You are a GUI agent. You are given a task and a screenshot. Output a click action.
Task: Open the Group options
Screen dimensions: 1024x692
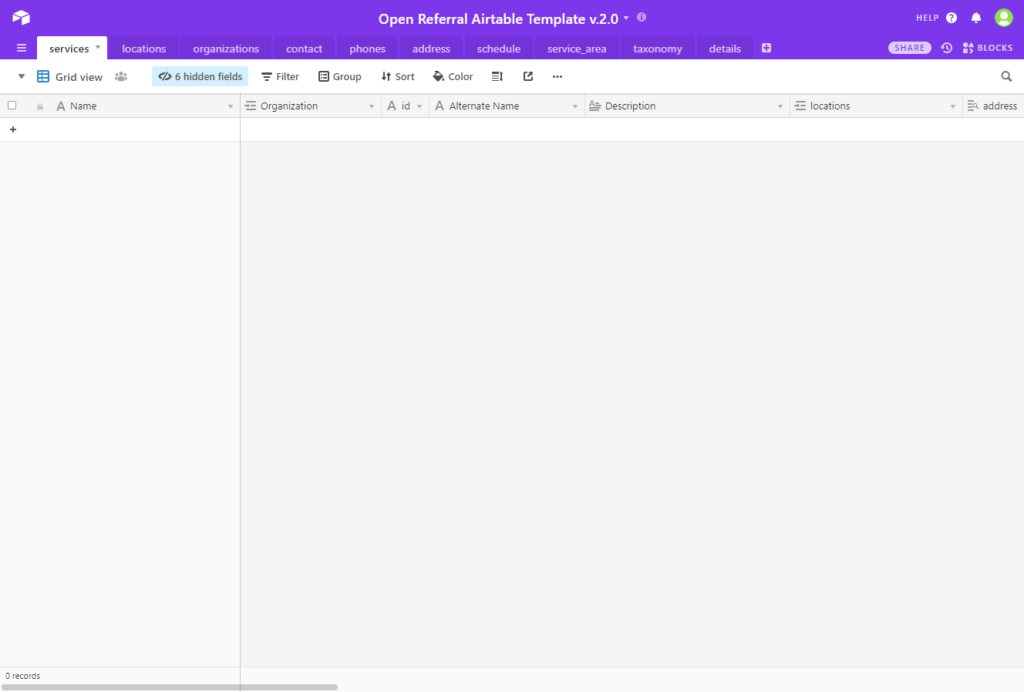point(340,76)
